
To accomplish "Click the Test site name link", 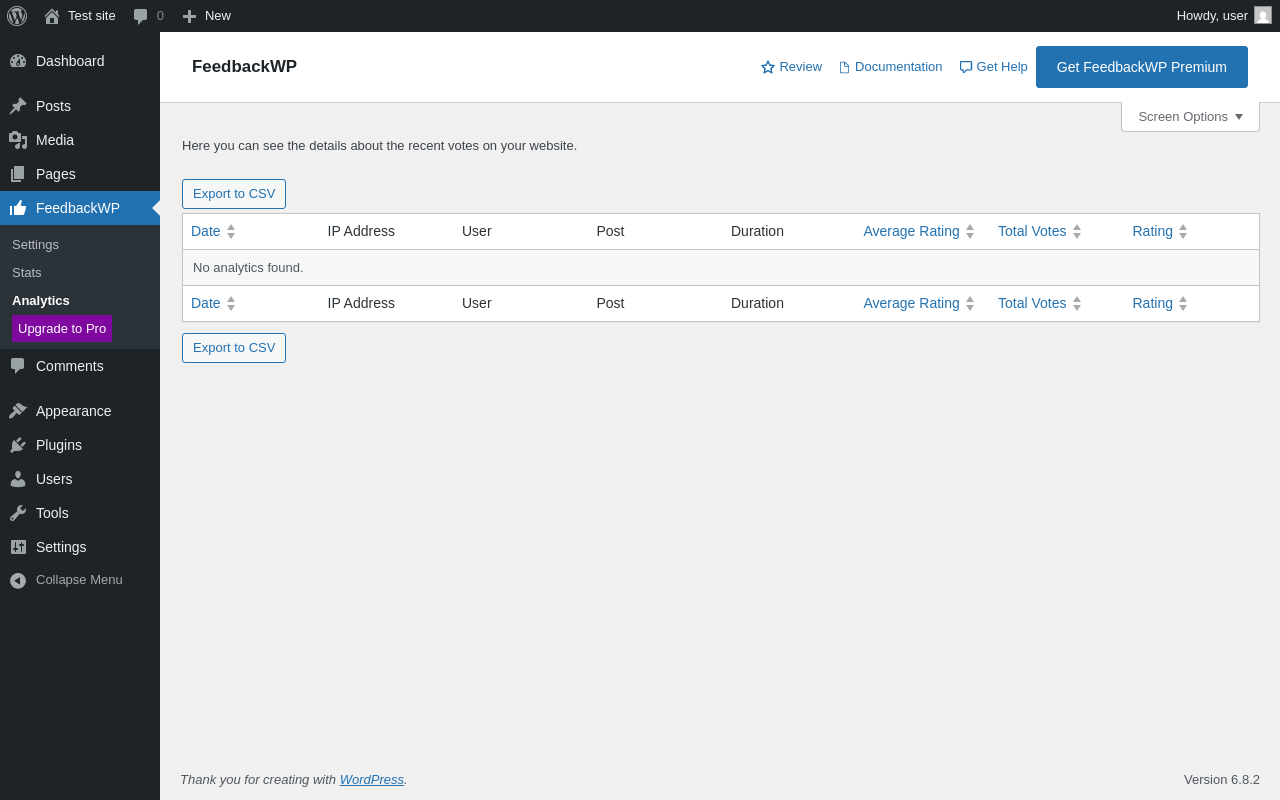I will click(x=92, y=16).
